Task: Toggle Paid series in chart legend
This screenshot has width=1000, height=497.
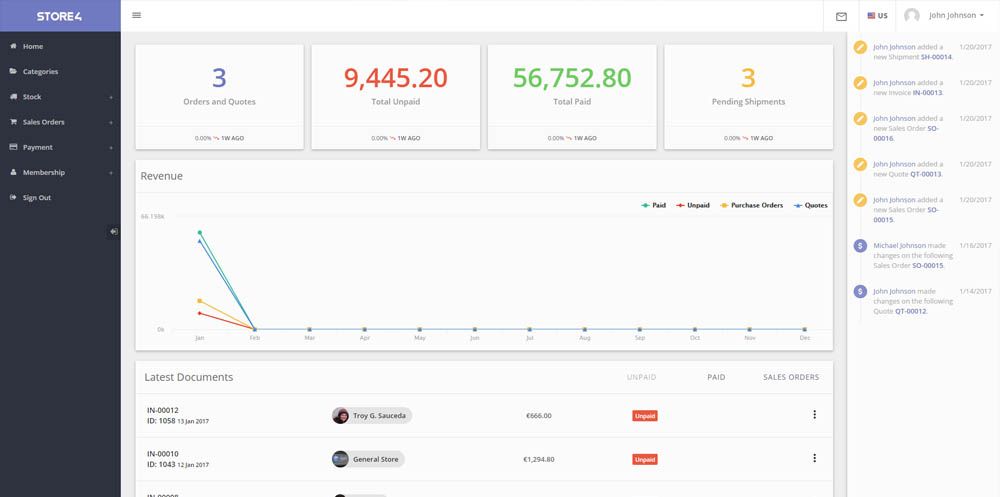Action: pyautogui.click(x=654, y=205)
